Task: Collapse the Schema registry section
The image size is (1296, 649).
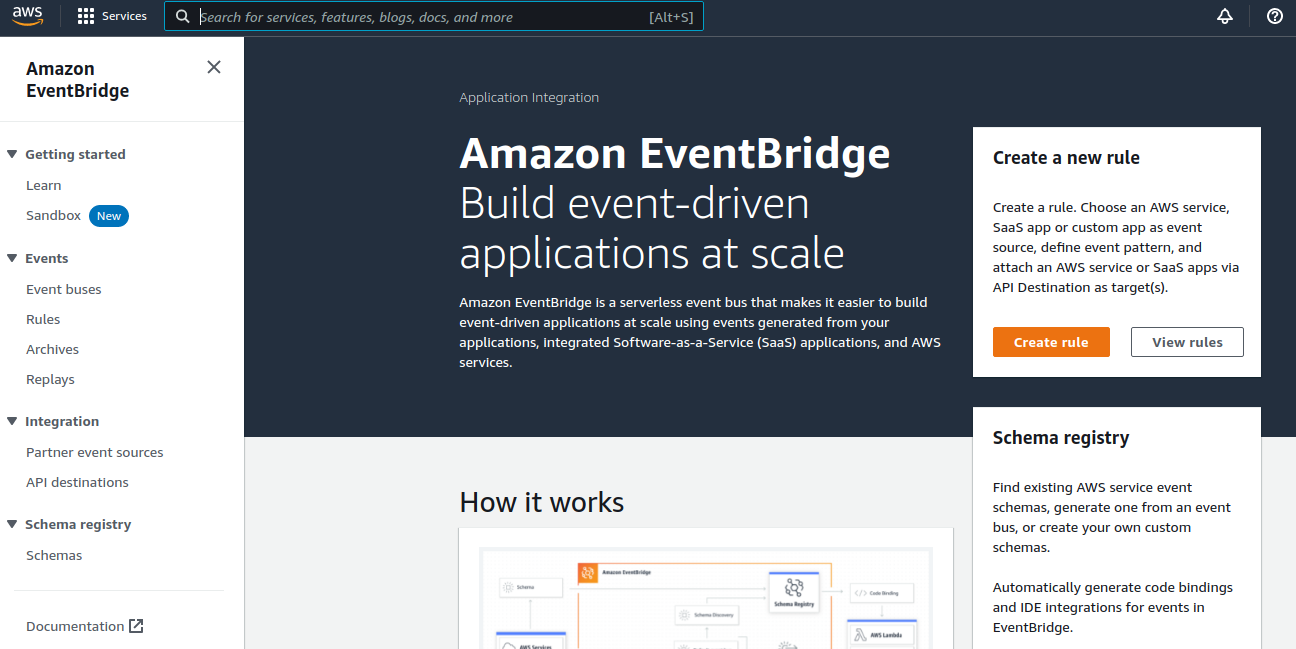Action: click(12, 524)
